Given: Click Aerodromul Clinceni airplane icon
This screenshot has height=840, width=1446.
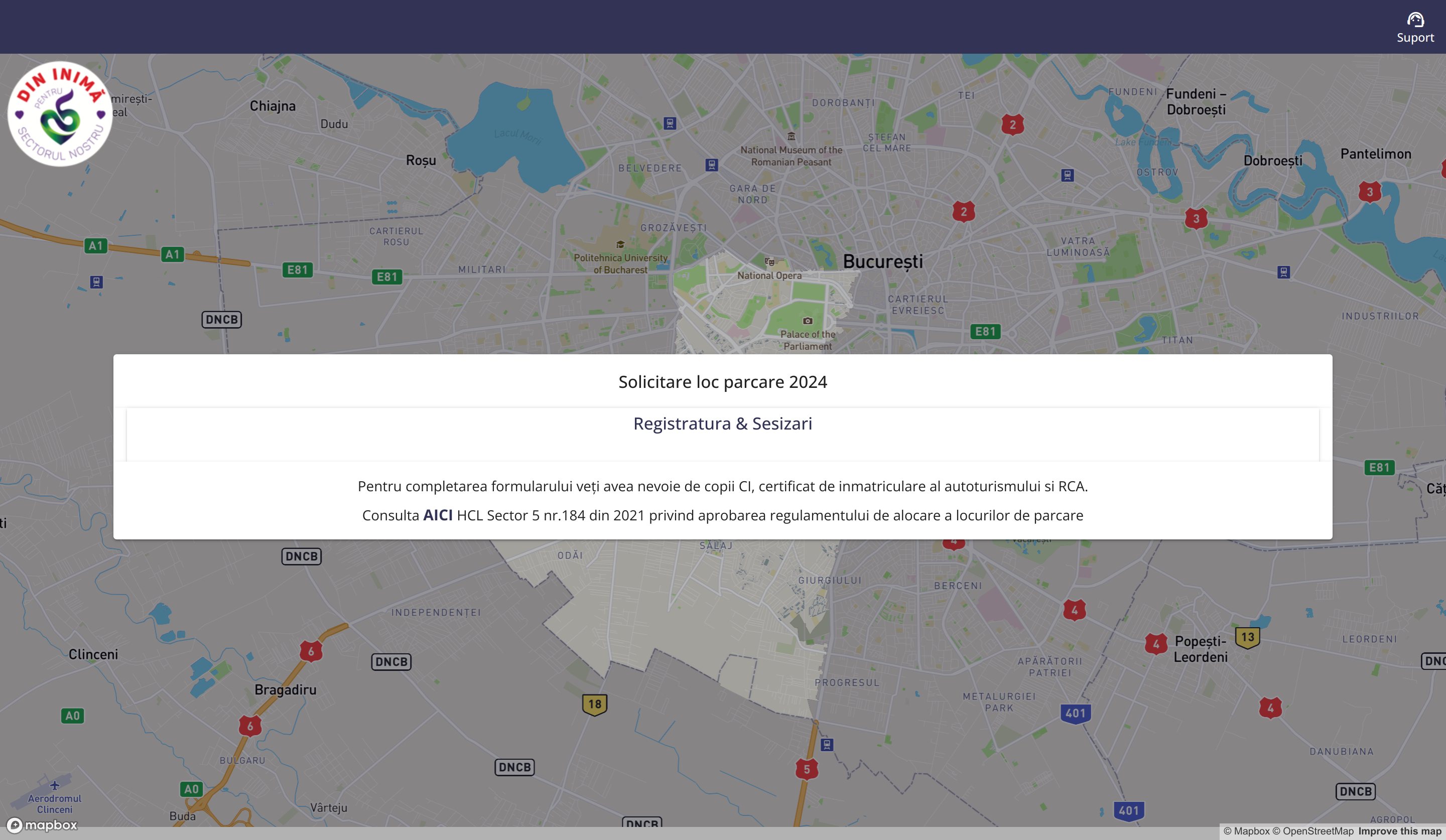Looking at the screenshot, I should (55, 785).
